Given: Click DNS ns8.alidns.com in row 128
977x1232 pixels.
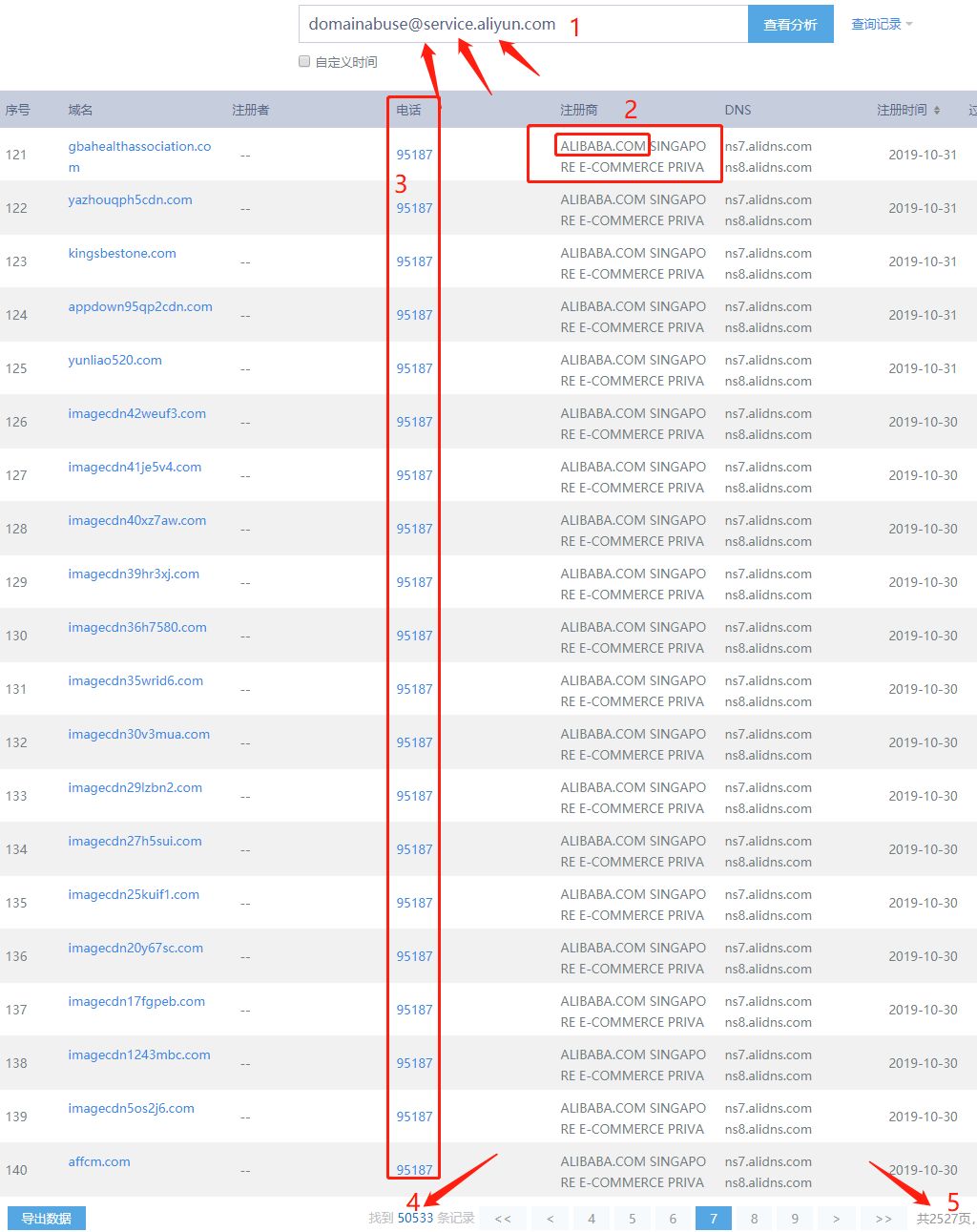Looking at the screenshot, I should coord(768,541).
